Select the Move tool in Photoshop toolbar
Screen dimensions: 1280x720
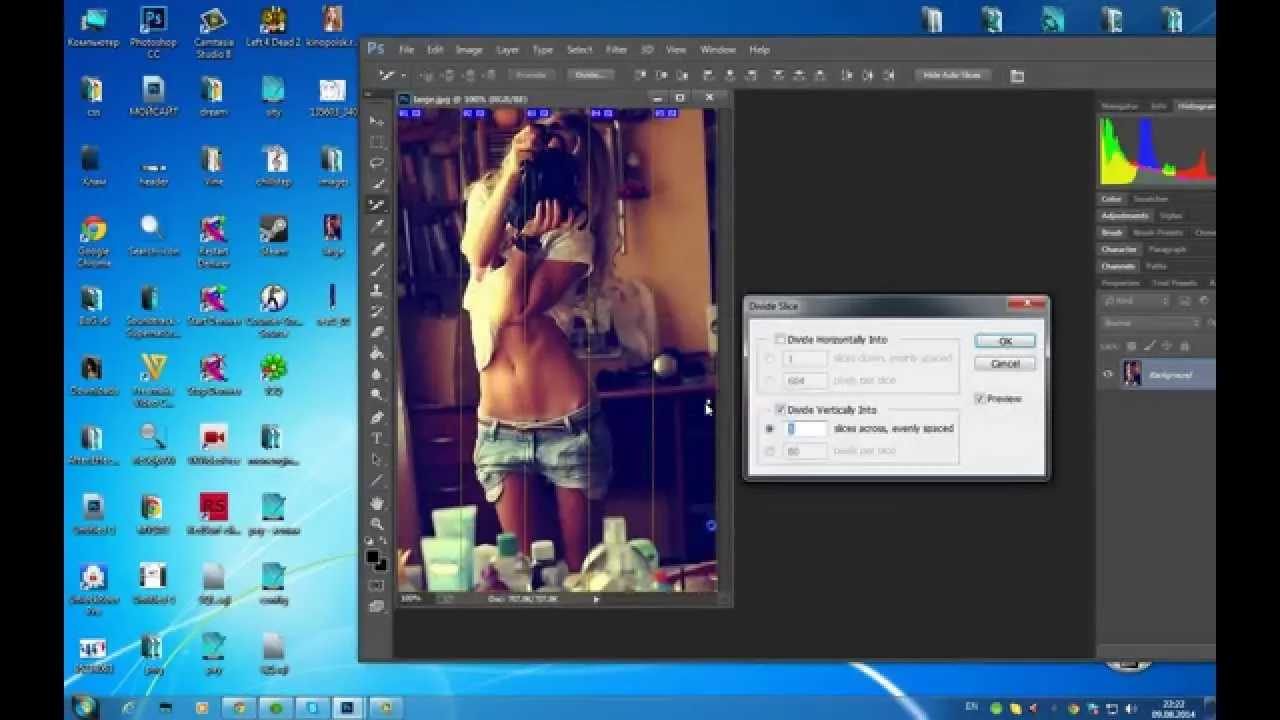(377, 121)
